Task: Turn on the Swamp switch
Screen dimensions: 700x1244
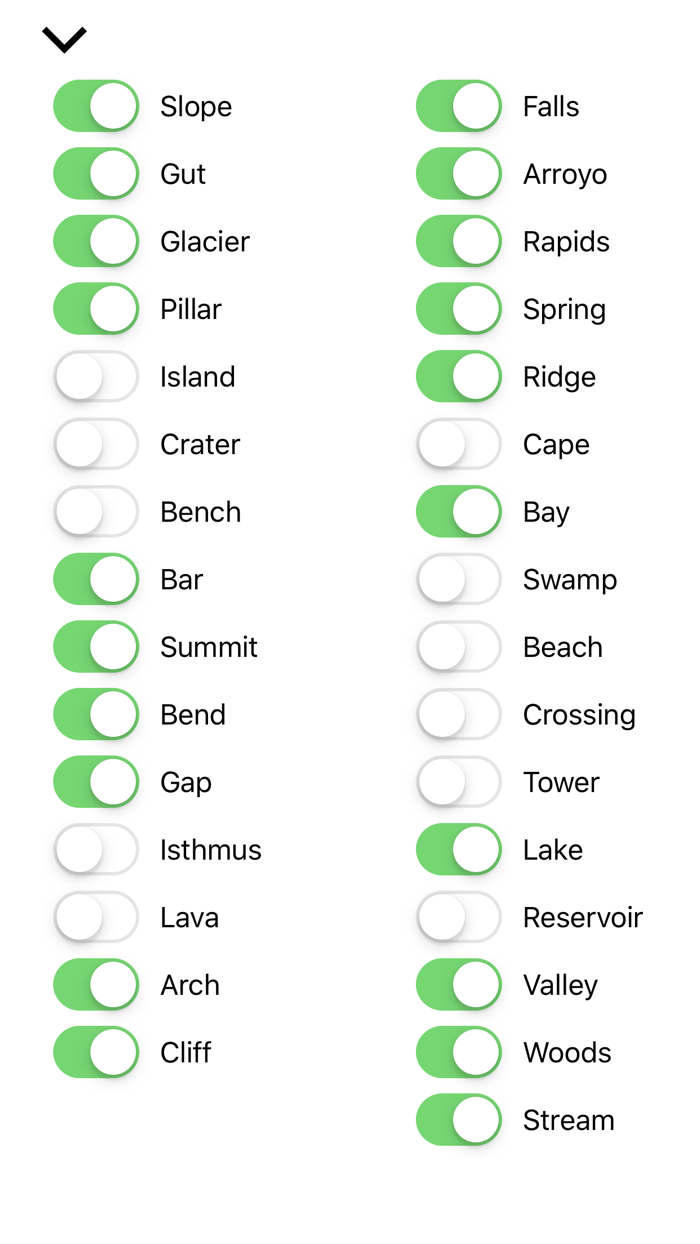Action: 459,579
